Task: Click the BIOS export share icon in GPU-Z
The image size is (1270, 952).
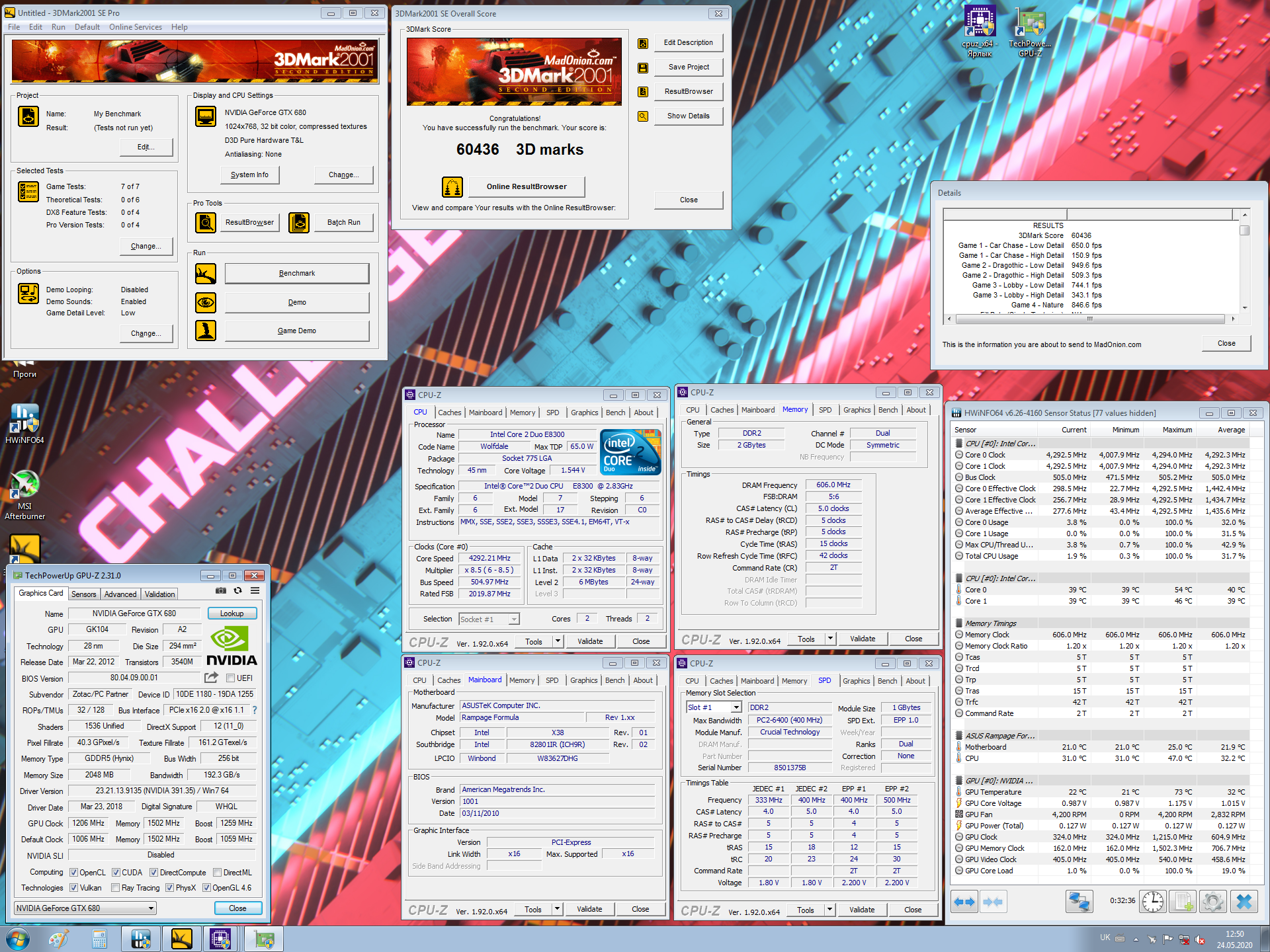Action: [x=211, y=678]
